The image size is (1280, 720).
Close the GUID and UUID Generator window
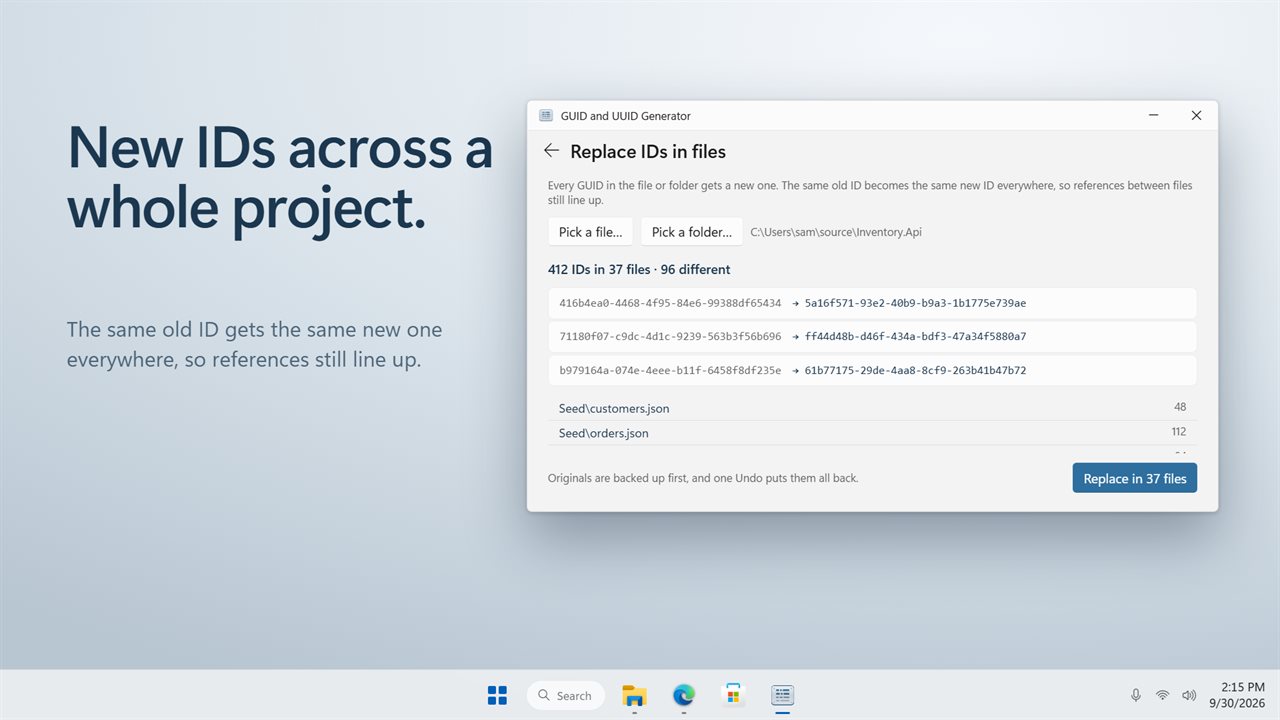[1196, 116]
